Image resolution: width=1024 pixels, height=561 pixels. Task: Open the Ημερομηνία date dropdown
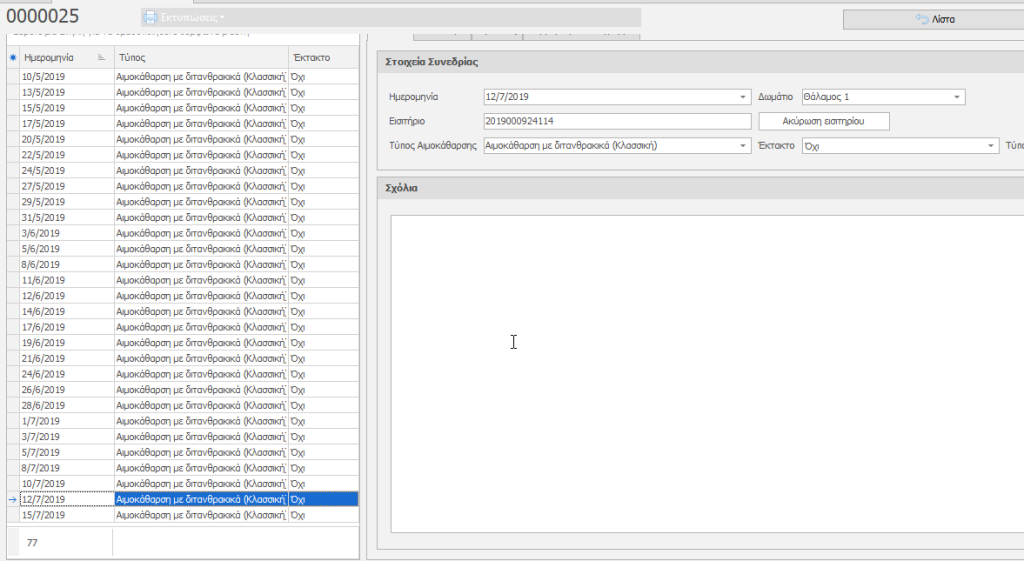pos(743,97)
